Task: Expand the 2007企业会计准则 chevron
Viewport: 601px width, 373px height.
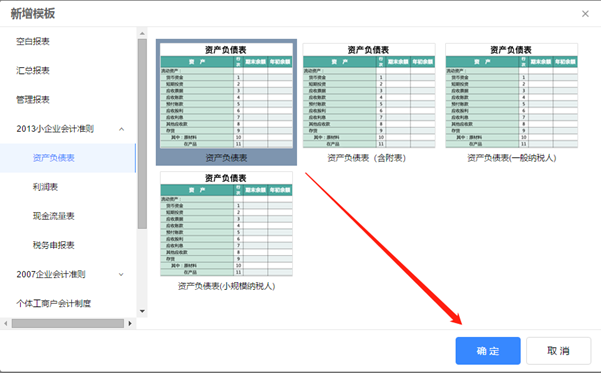Action: click(121, 274)
